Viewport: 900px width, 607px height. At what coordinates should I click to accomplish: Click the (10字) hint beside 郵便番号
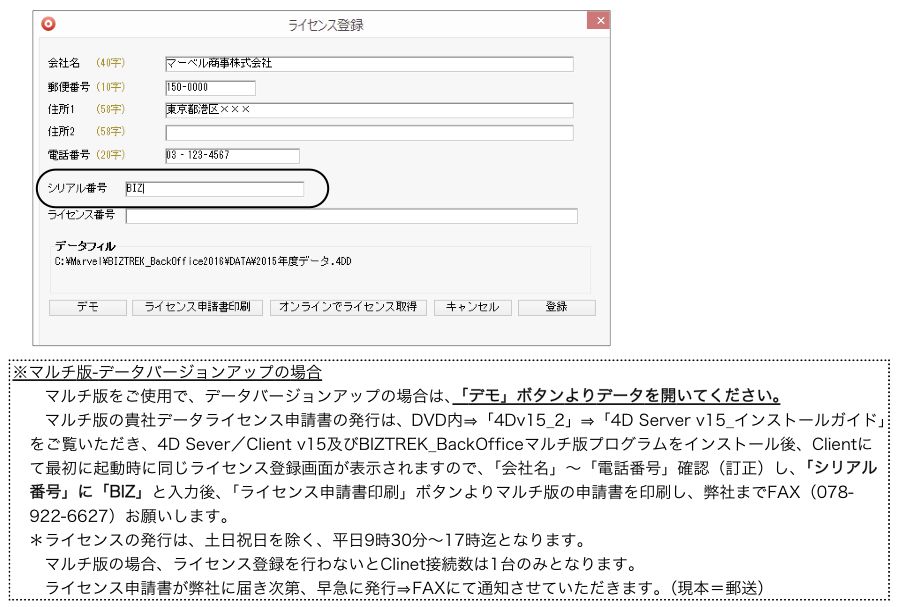pyautogui.click(x=110, y=87)
